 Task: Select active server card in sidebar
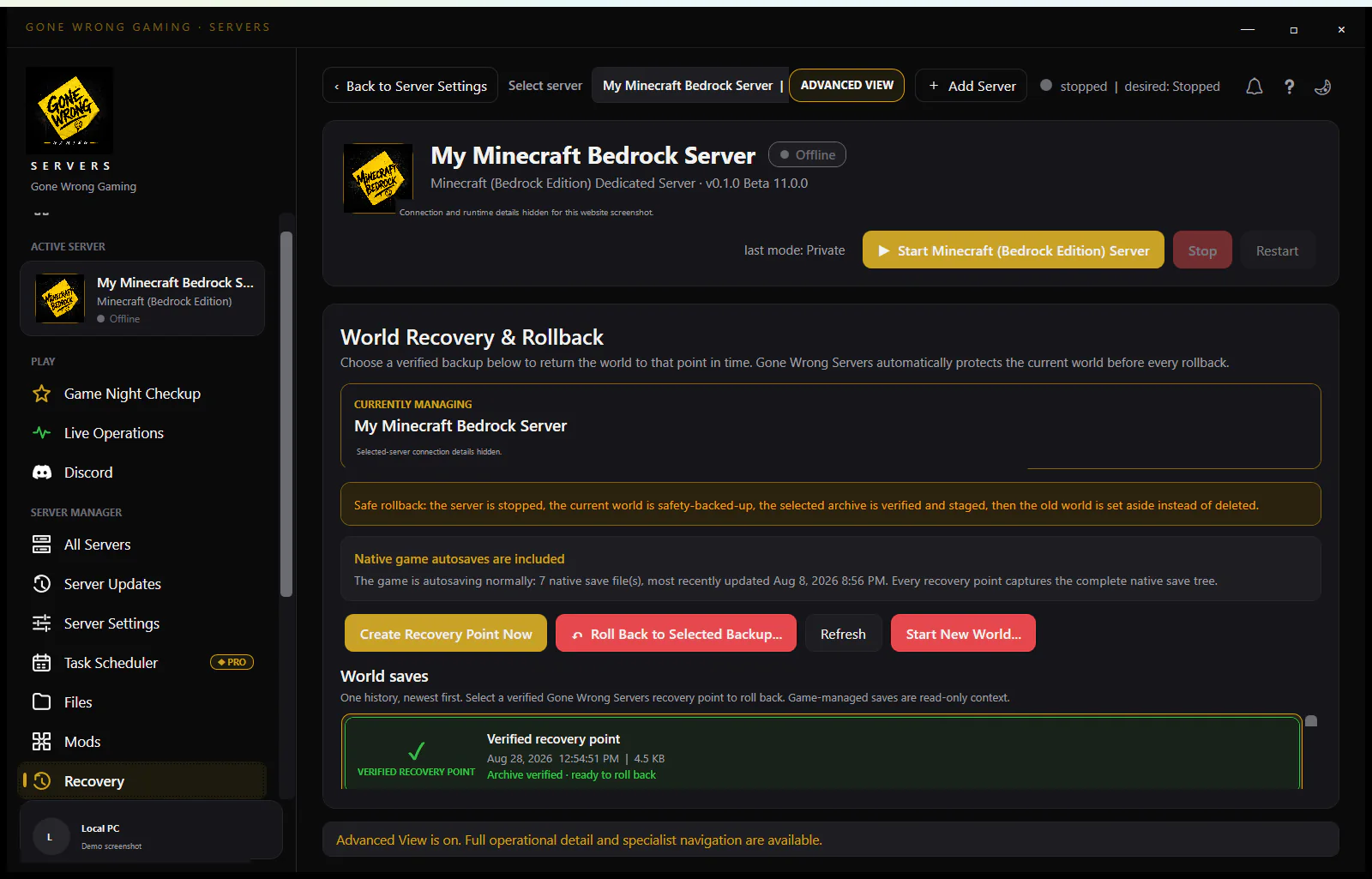(x=142, y=298)
